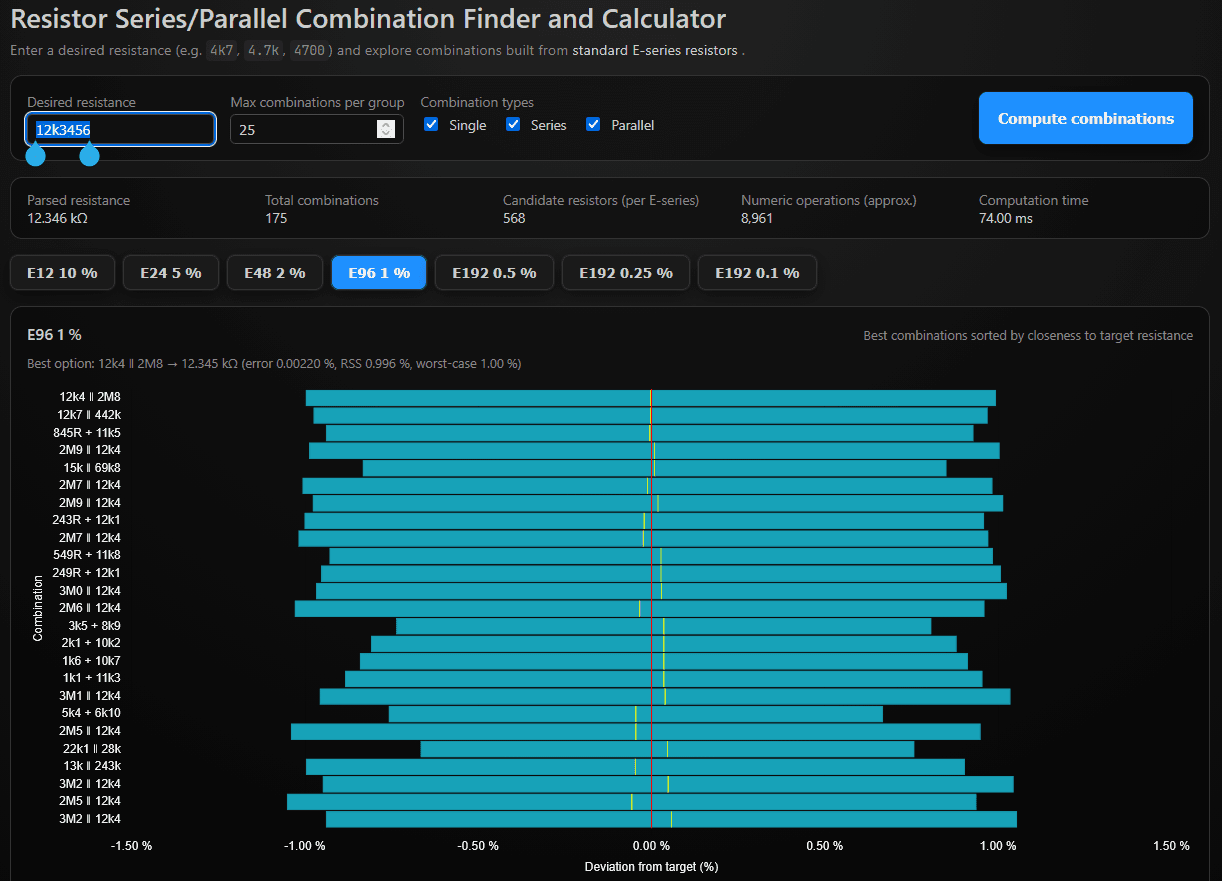Viewport: 1222px width, 881px height.
Task: Increment max combinations with the up stepper
Action: [x=386, y=124]
